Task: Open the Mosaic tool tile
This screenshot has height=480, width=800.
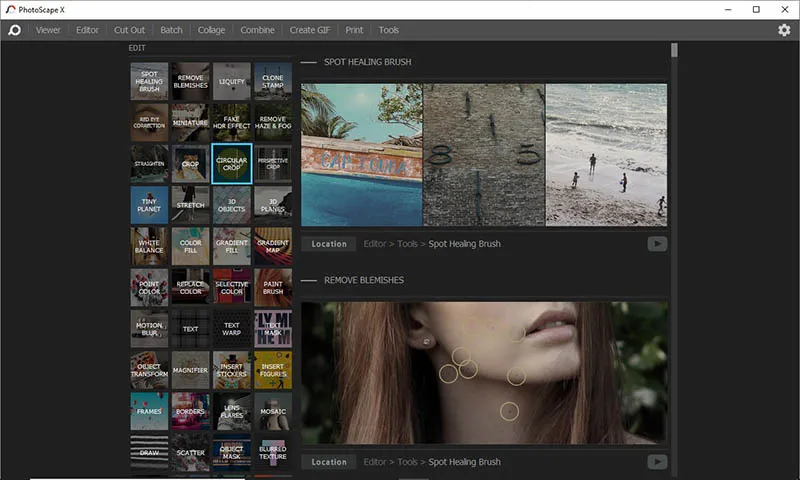Action: tap(272, 410)
